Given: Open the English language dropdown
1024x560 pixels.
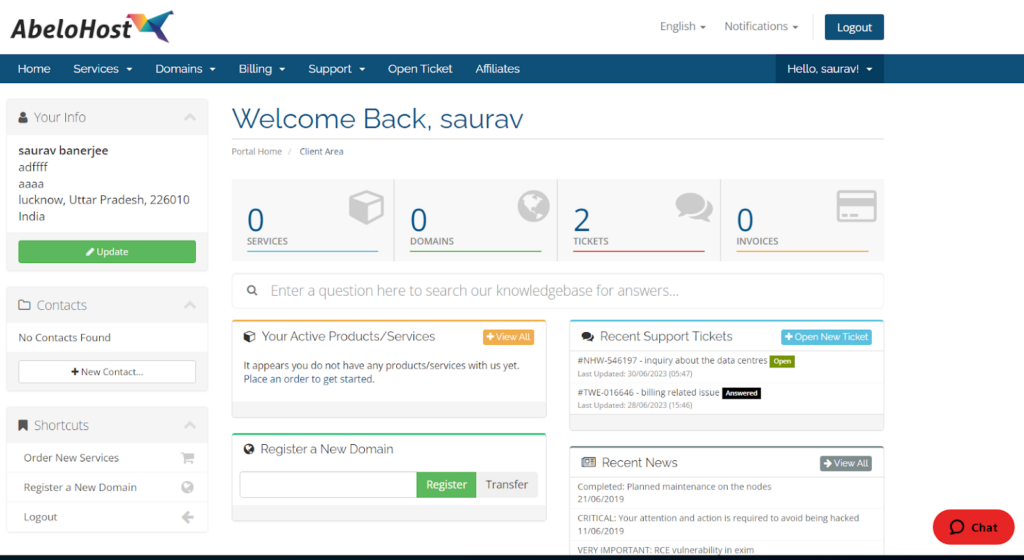Looking at the screenshot, I should 682,27.
